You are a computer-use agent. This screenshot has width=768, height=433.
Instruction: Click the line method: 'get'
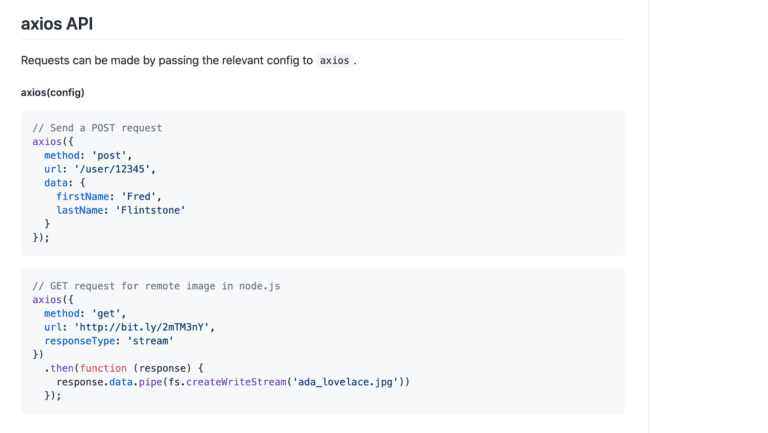coord(85,313)
